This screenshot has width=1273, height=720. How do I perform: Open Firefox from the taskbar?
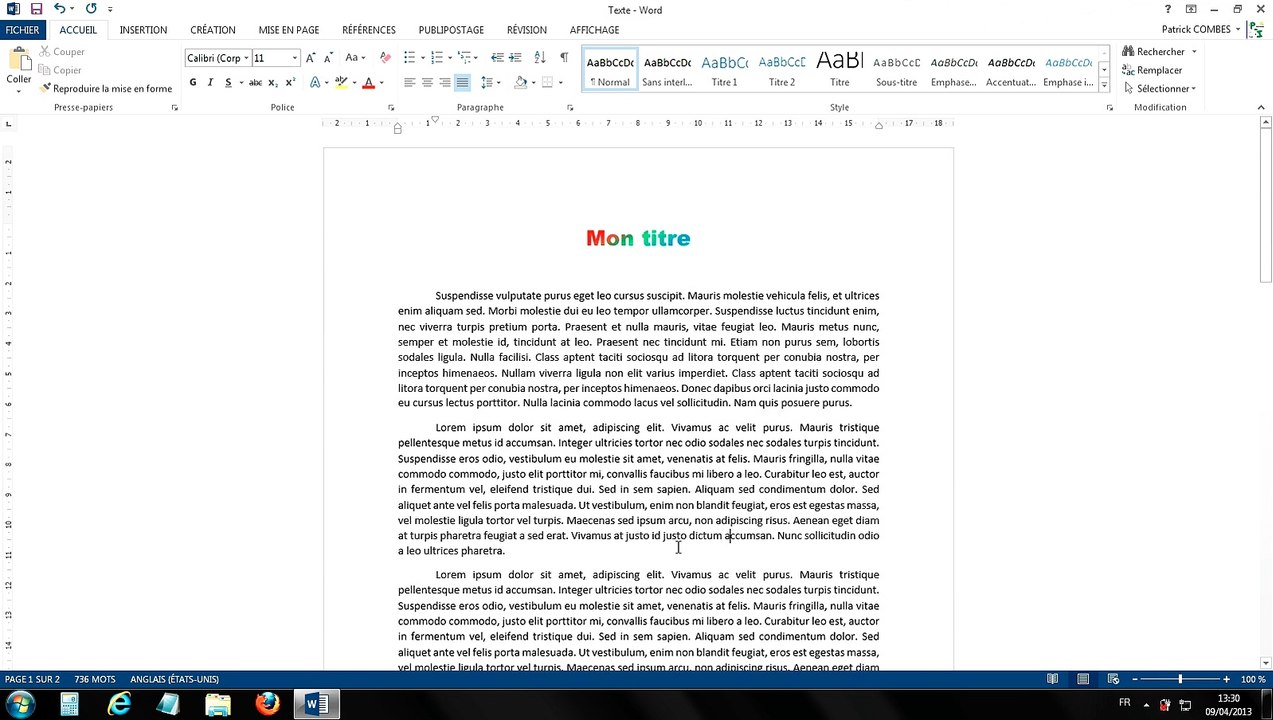(x=267, y=705)
